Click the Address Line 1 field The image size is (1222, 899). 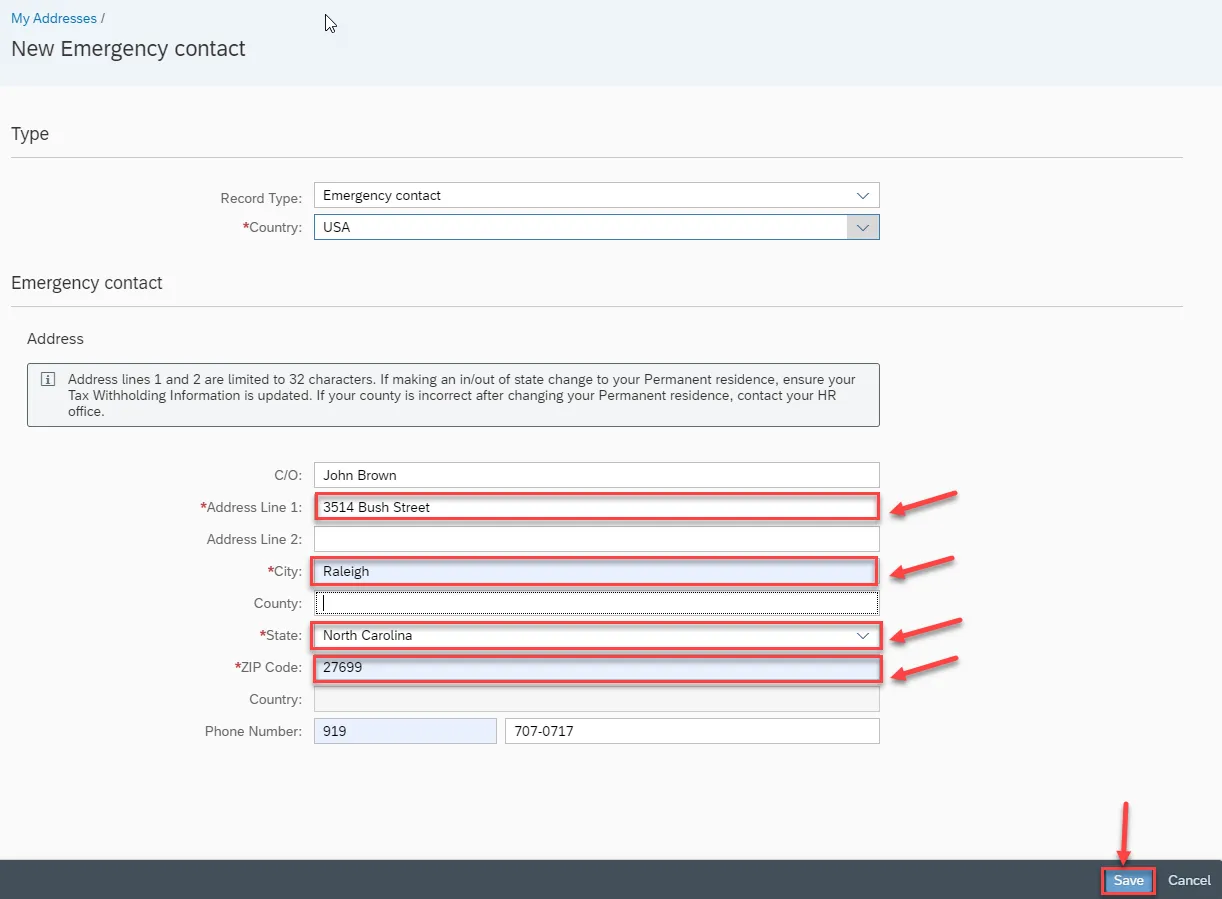[596, 507]
